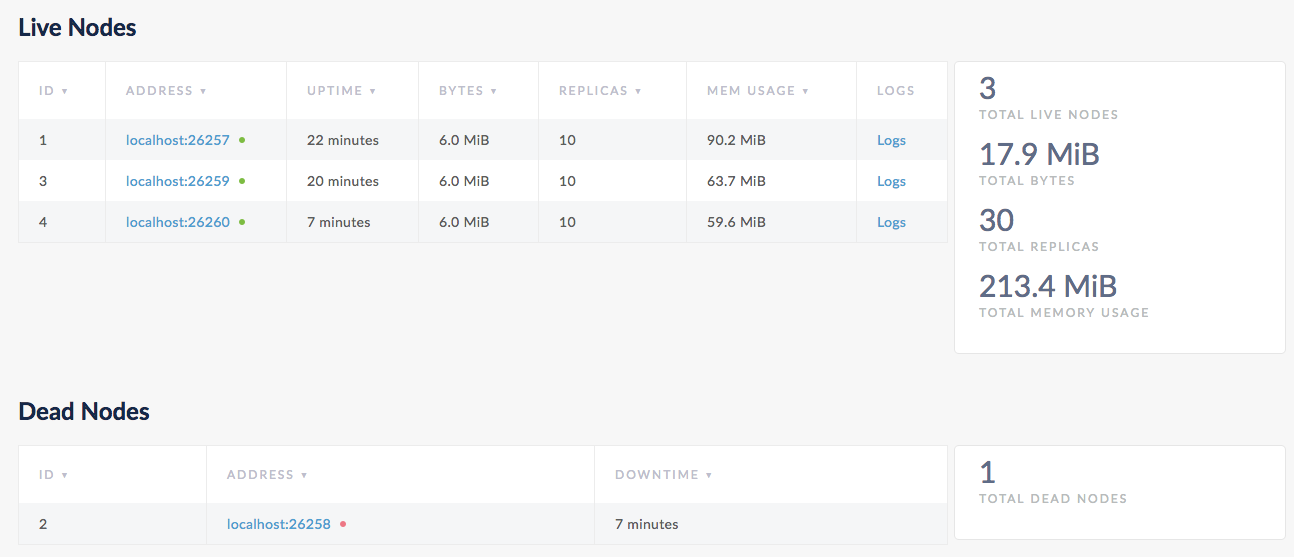Sort live nodes by Mem Usage

757,91
